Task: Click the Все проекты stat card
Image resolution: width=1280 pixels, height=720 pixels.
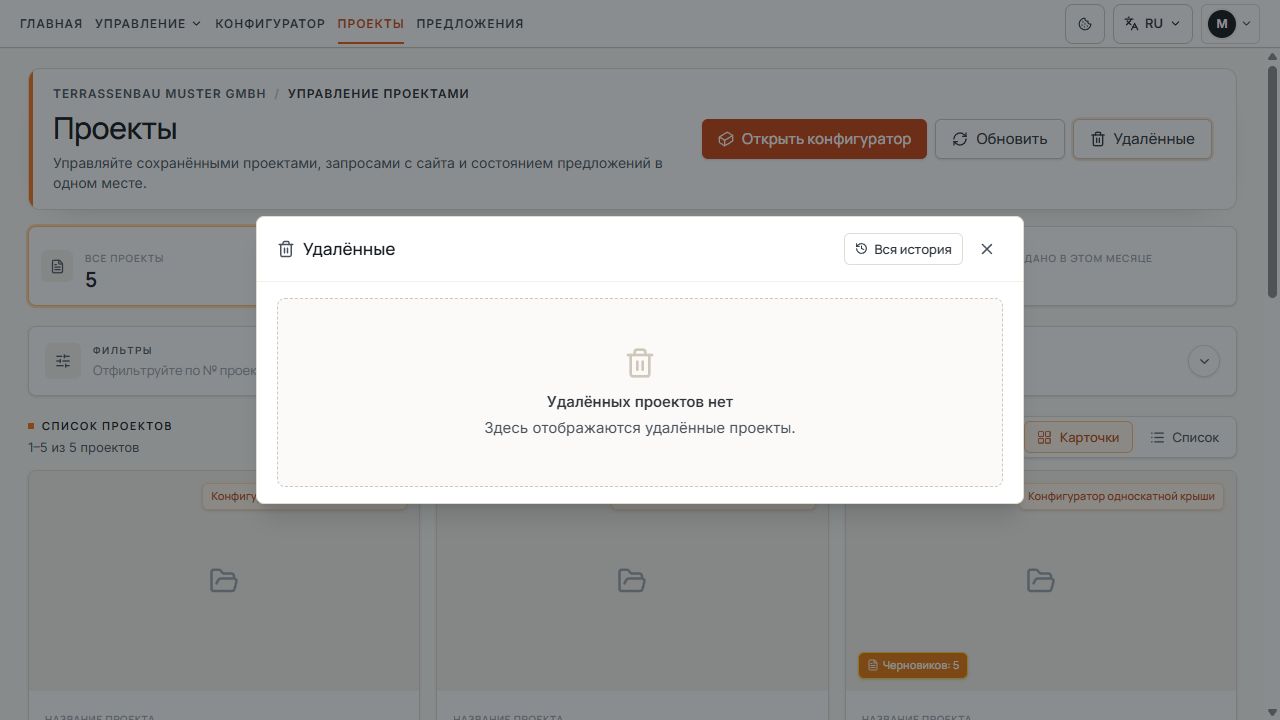Action: pos(143,266)
